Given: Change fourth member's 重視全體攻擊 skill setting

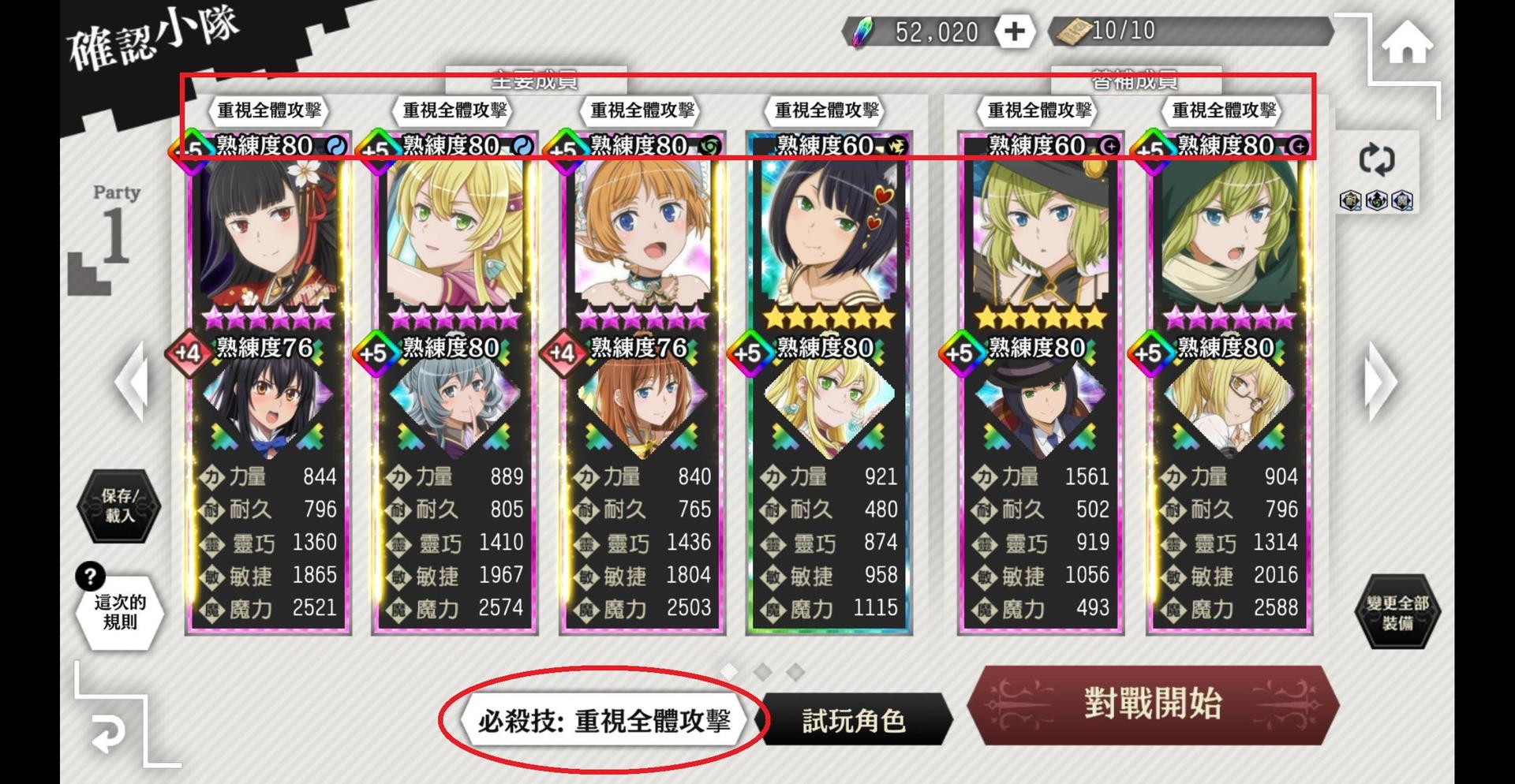Looking at the screenshot, I should [x=826, y=110].
